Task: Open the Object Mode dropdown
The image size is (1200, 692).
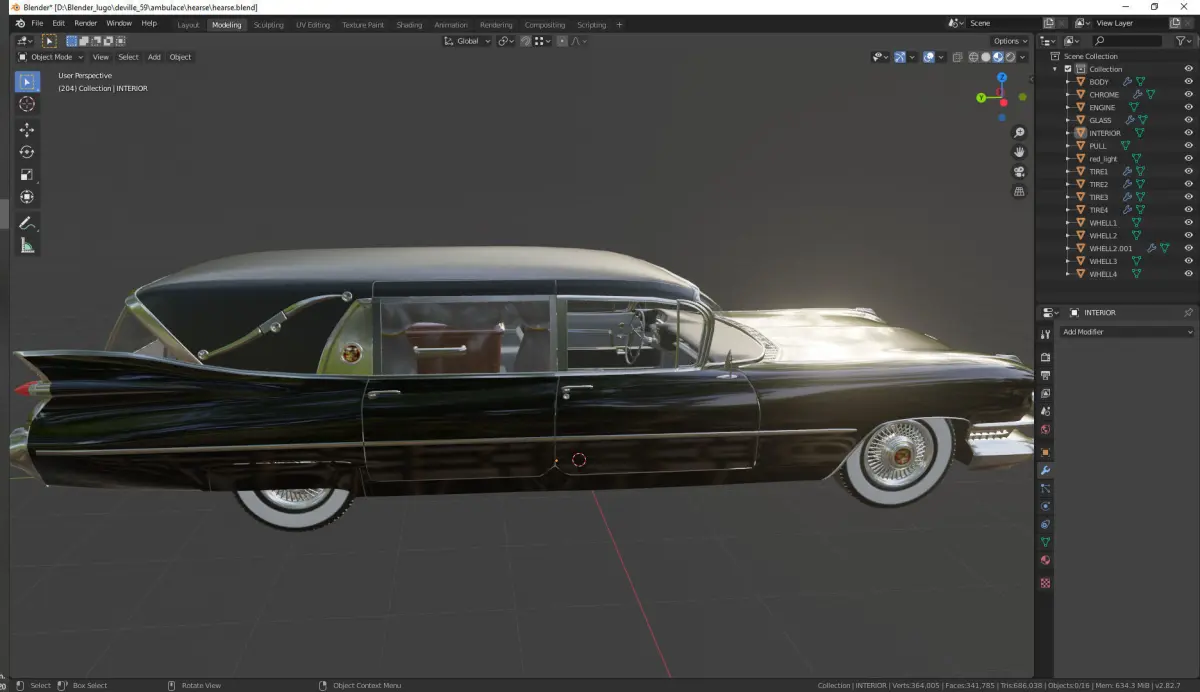Action: [50, 57]
